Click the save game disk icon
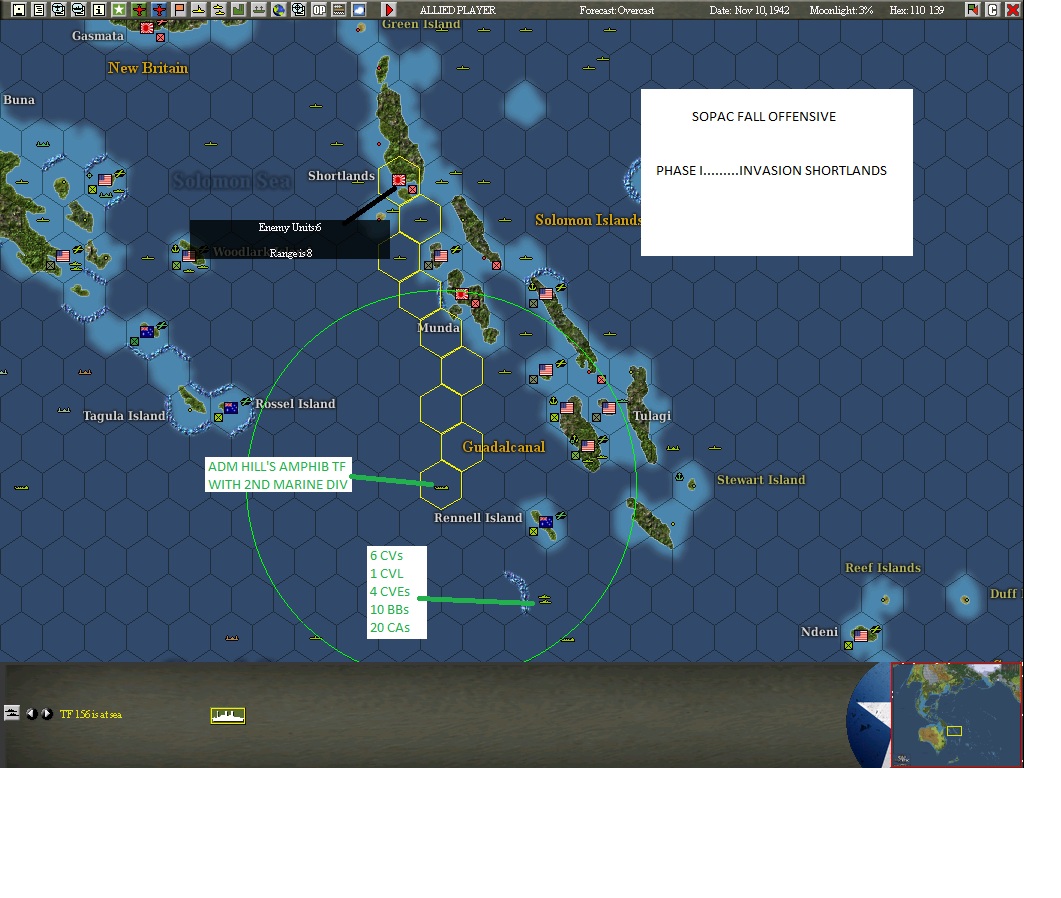Screen dimensions: 1061x898 [x=19, y=9]
